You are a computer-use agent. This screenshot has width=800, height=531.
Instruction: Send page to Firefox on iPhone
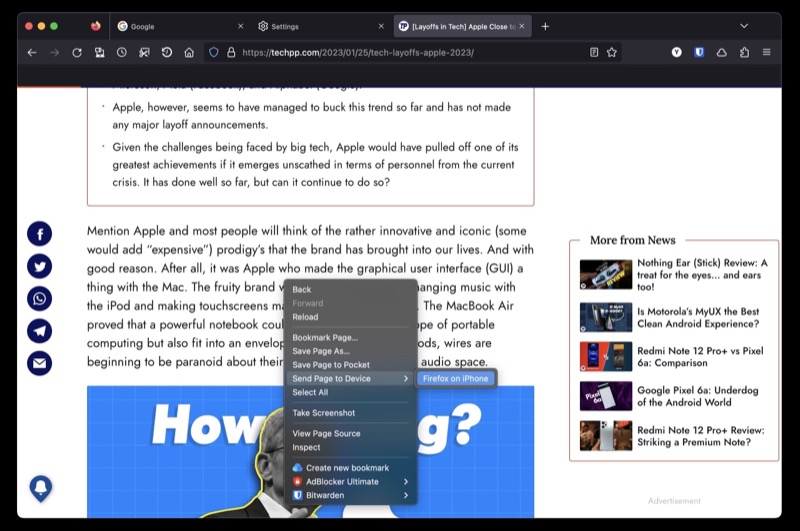click(x=456, y=378)
